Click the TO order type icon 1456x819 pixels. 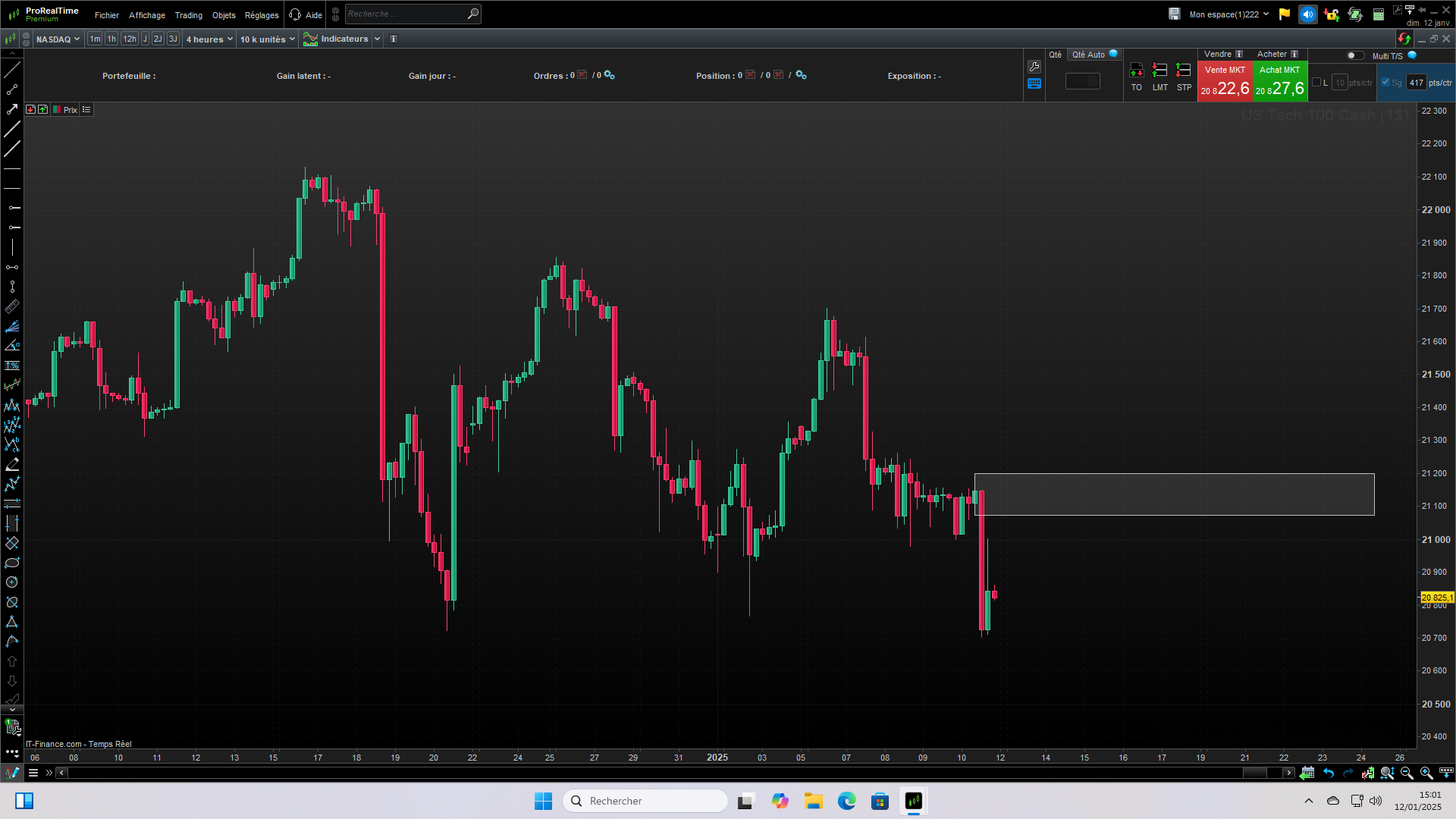[1136, 71]
